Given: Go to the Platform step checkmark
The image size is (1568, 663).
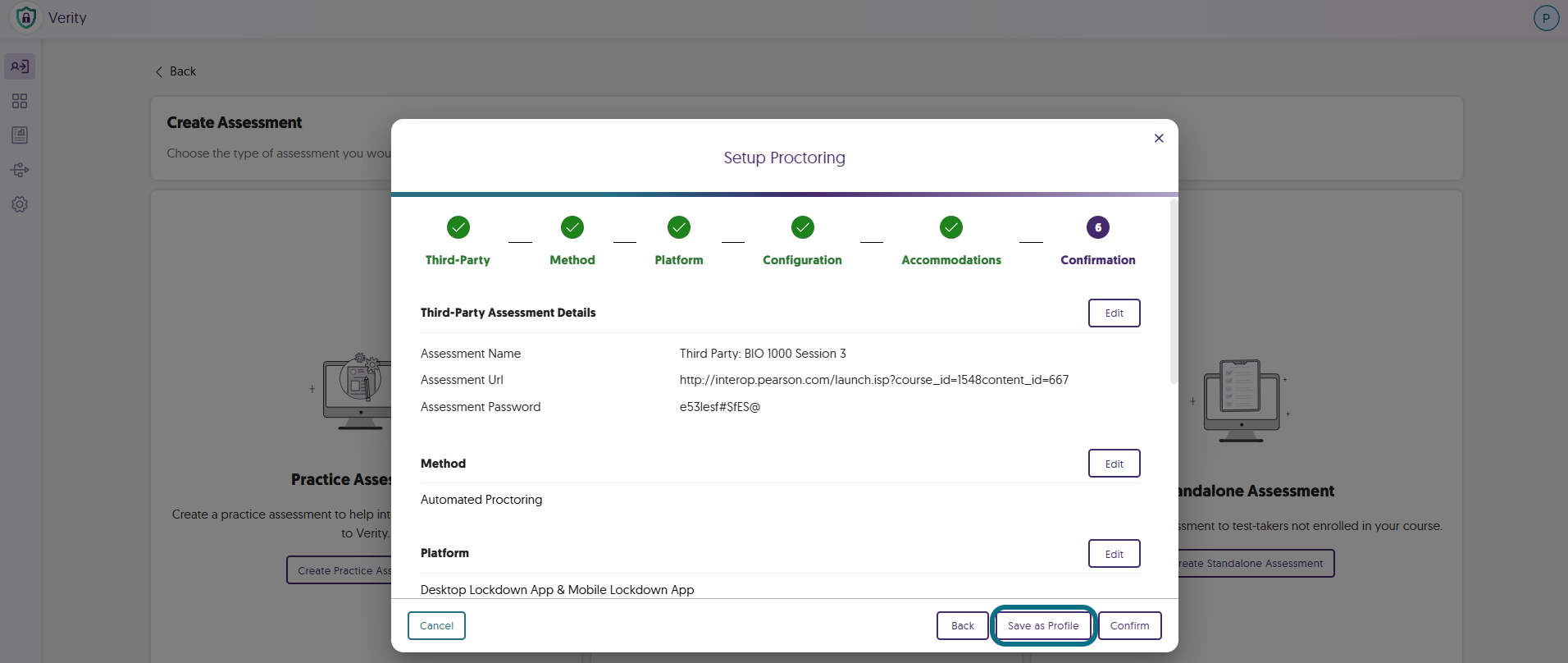Looking at the screenshot, I should pyautogui.click(x=679, y=227).
